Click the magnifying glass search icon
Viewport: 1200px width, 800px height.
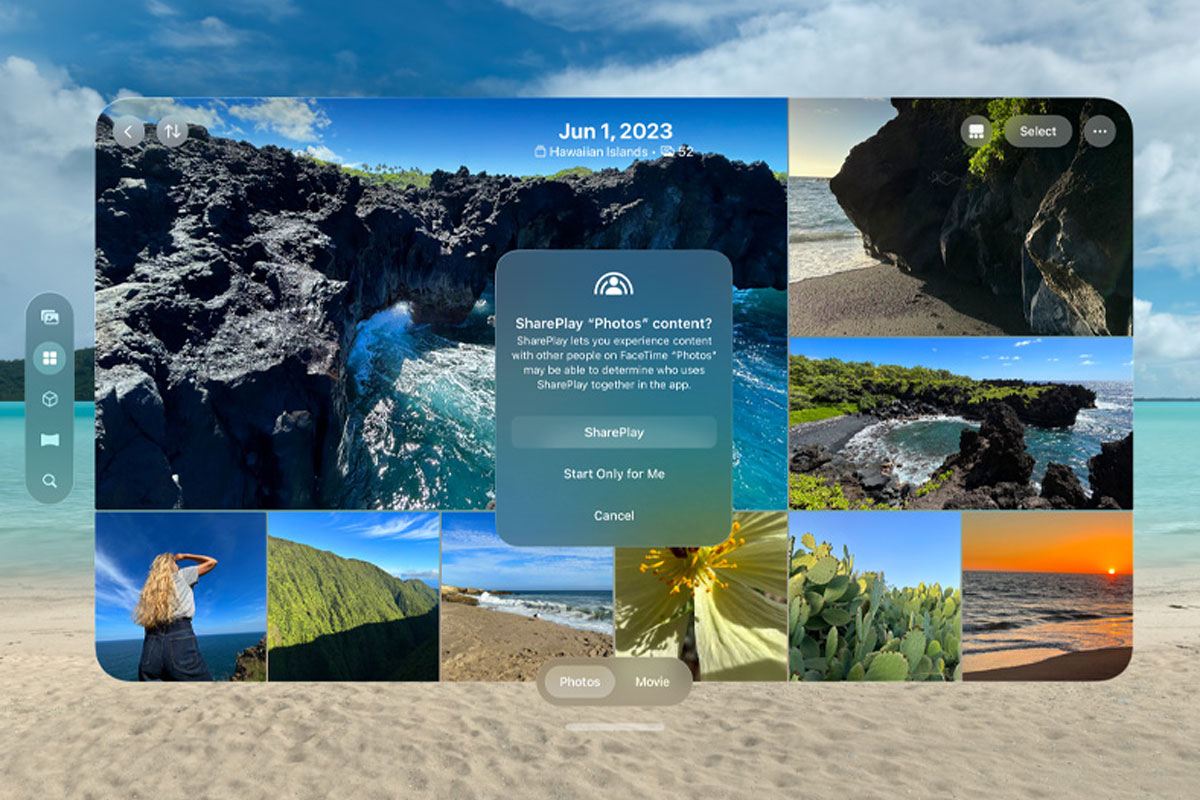[49, 481]
